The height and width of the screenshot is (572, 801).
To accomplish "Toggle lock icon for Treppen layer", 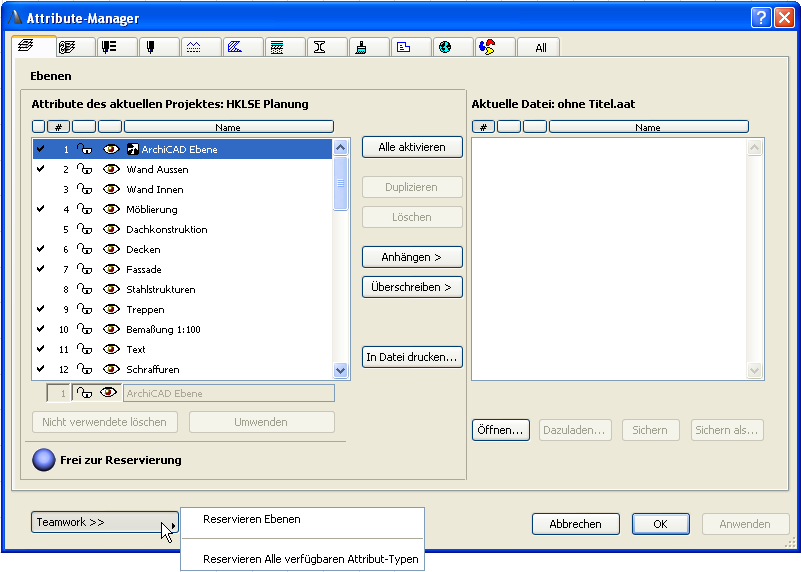I will tap(84, 309).
